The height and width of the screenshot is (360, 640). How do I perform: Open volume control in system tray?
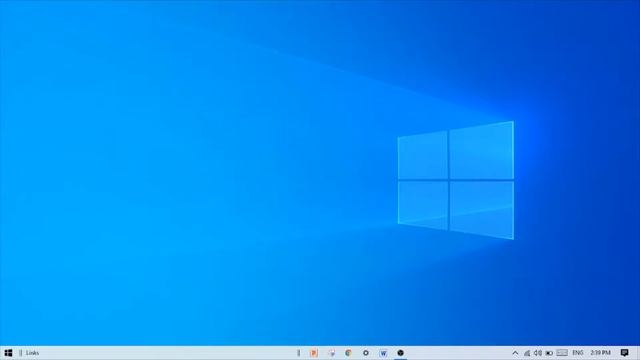pos(538,353)
